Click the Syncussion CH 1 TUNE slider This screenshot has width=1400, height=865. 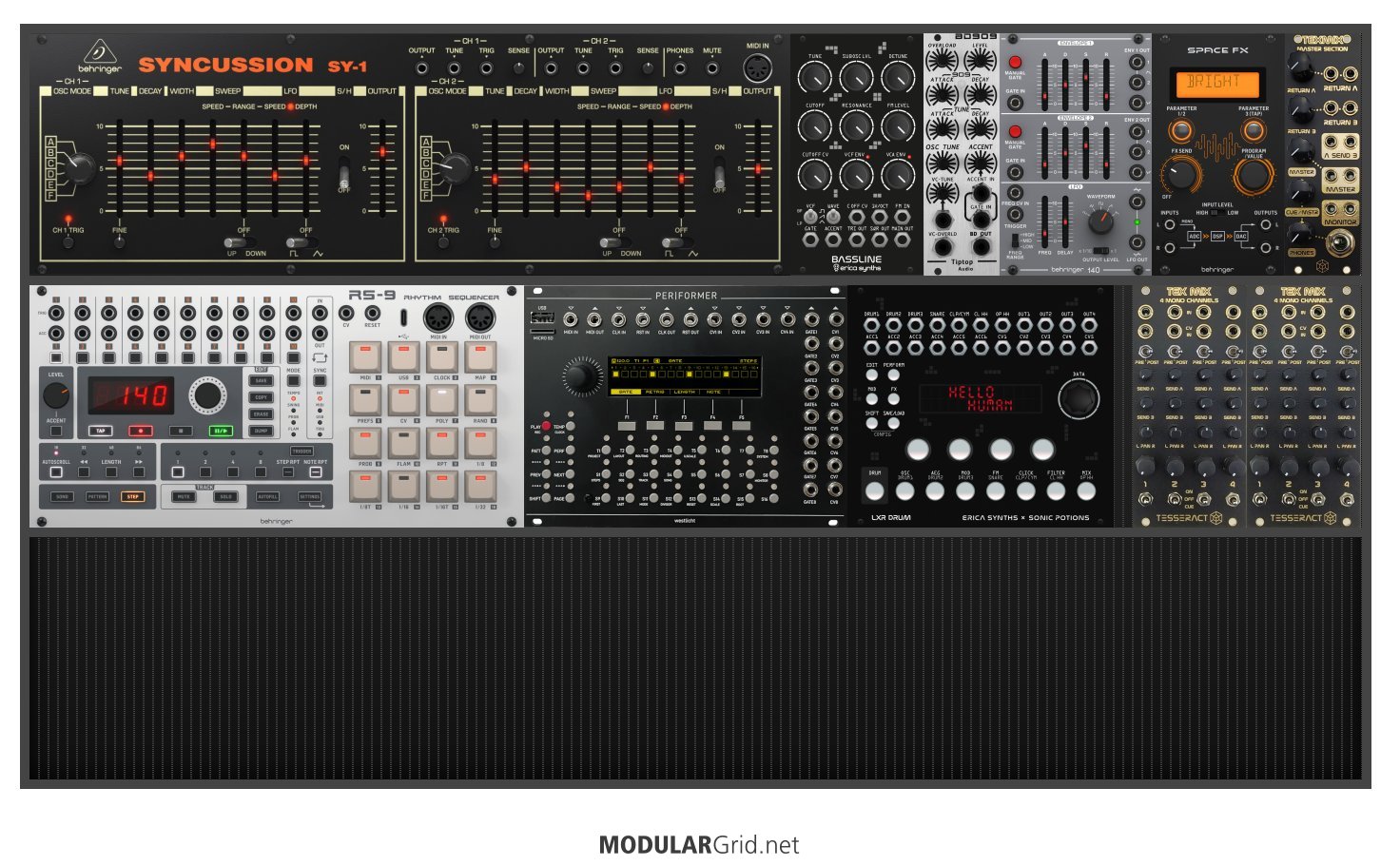click(119, 168)
